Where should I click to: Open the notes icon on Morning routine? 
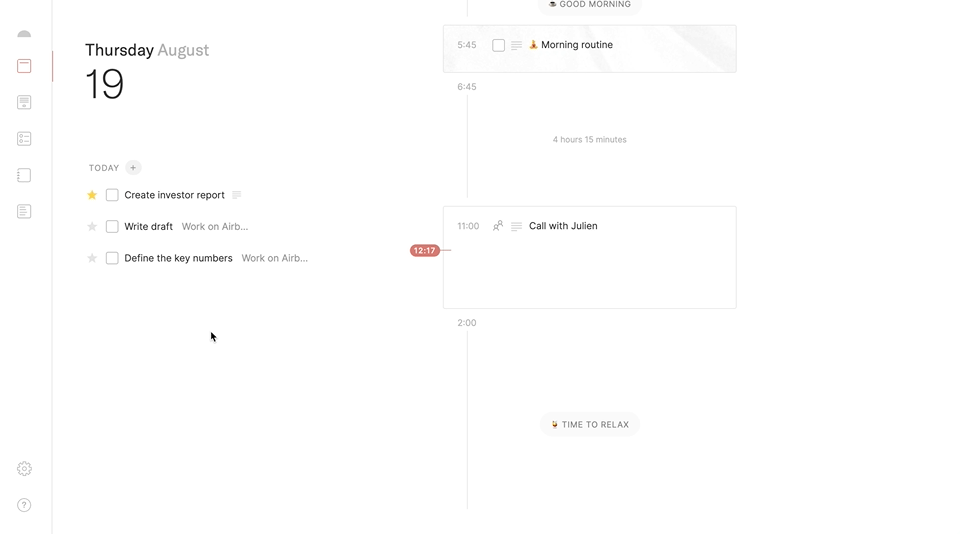(x=516, y=45)
